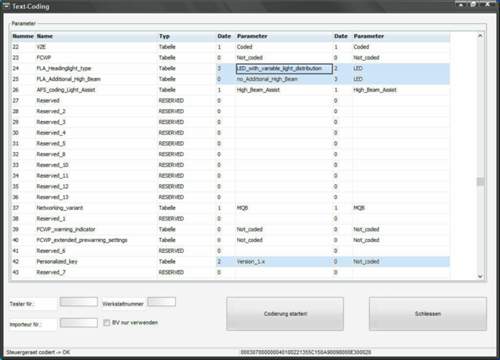Select the FCWP row number 23
Viewport: 500px width, 360px height.
[x=16, y=58]
